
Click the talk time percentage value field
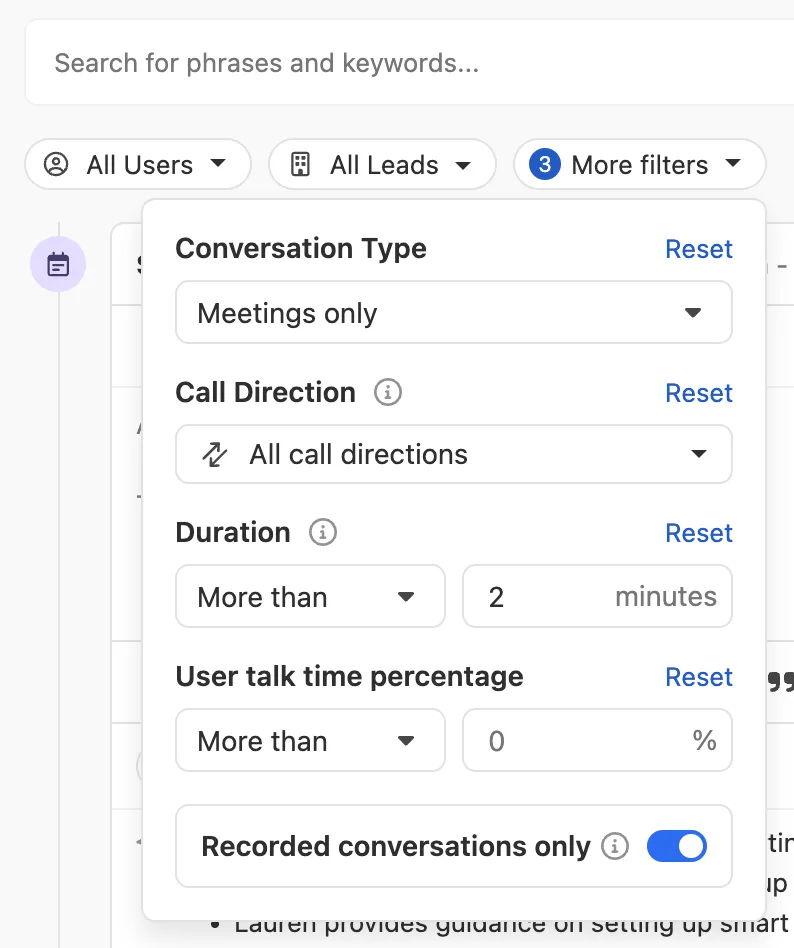[x=597, y=741]
